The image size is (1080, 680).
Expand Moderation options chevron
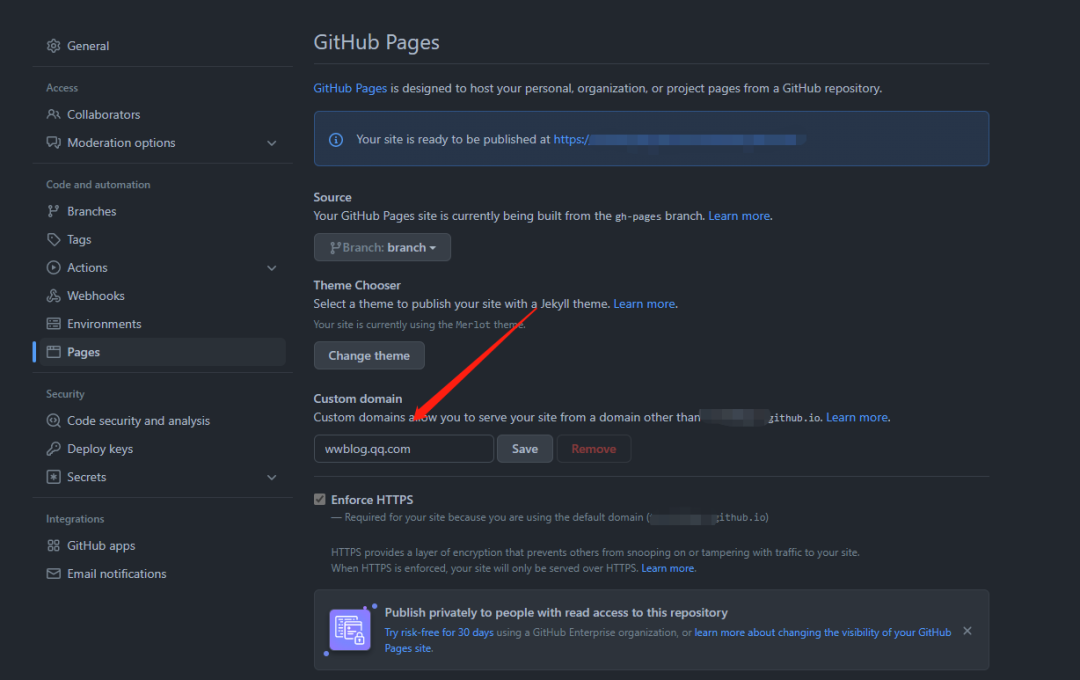click(271, 143)
